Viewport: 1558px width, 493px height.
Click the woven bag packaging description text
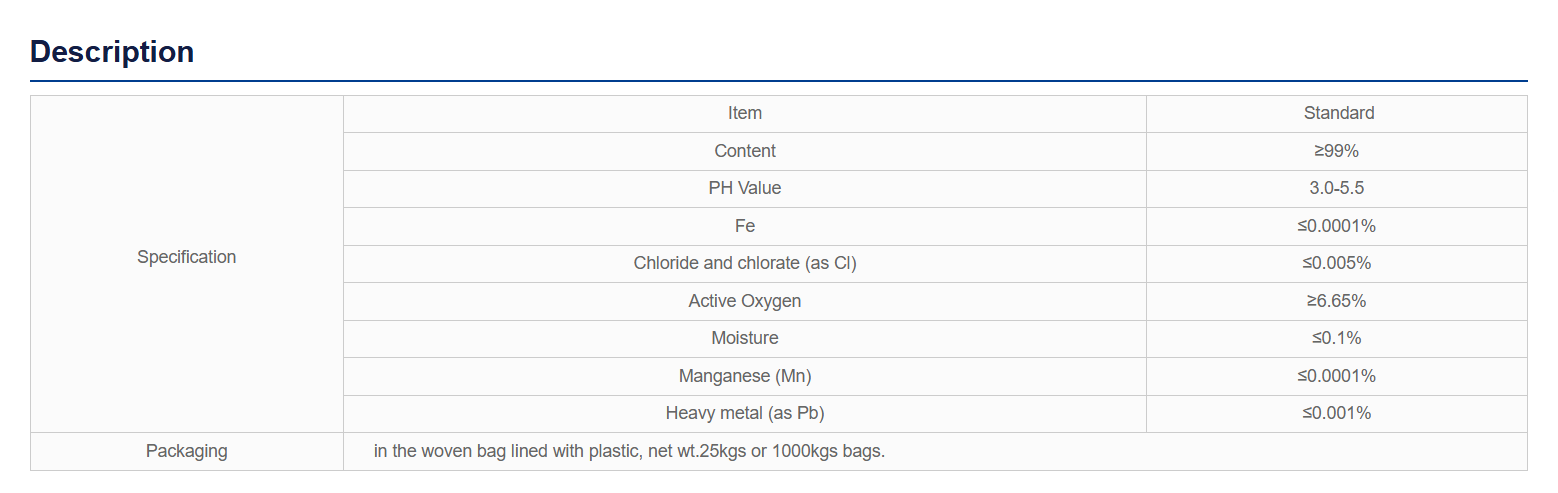pos(630,451)
